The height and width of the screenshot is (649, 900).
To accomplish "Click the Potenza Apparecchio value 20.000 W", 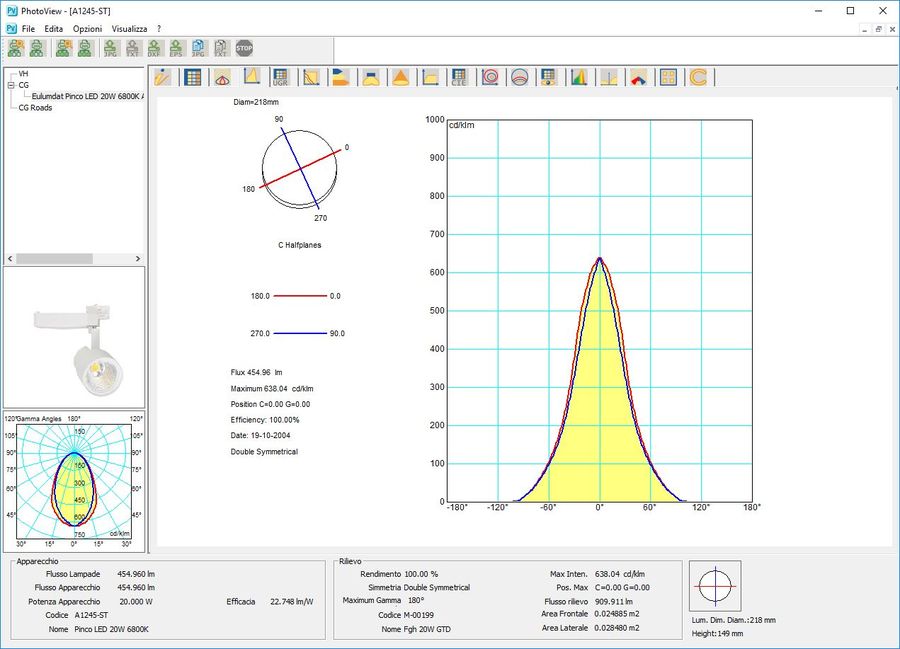I will 135,602.
